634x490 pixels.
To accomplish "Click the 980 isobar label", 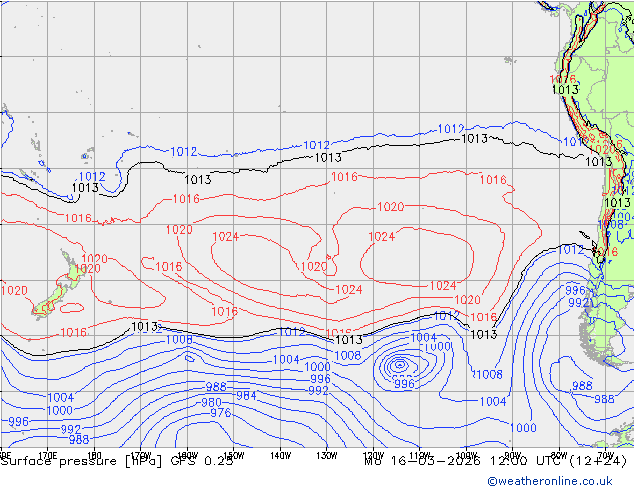I will pos(211,402).
